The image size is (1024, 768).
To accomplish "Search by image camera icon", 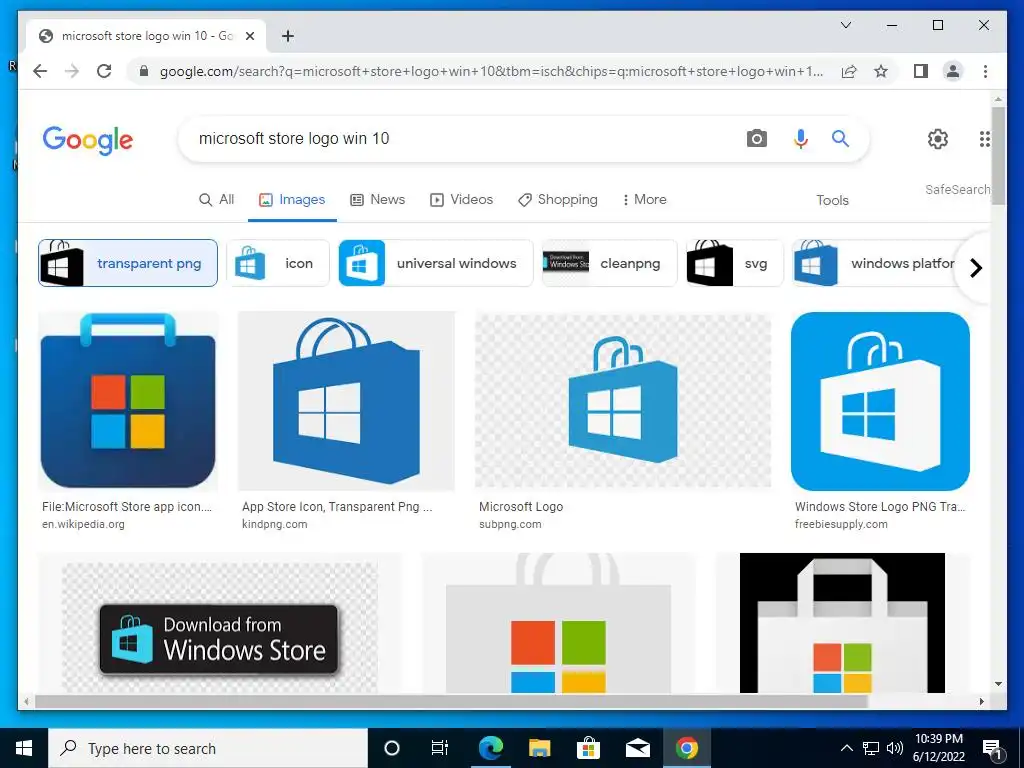I will (x=756, y=138).
